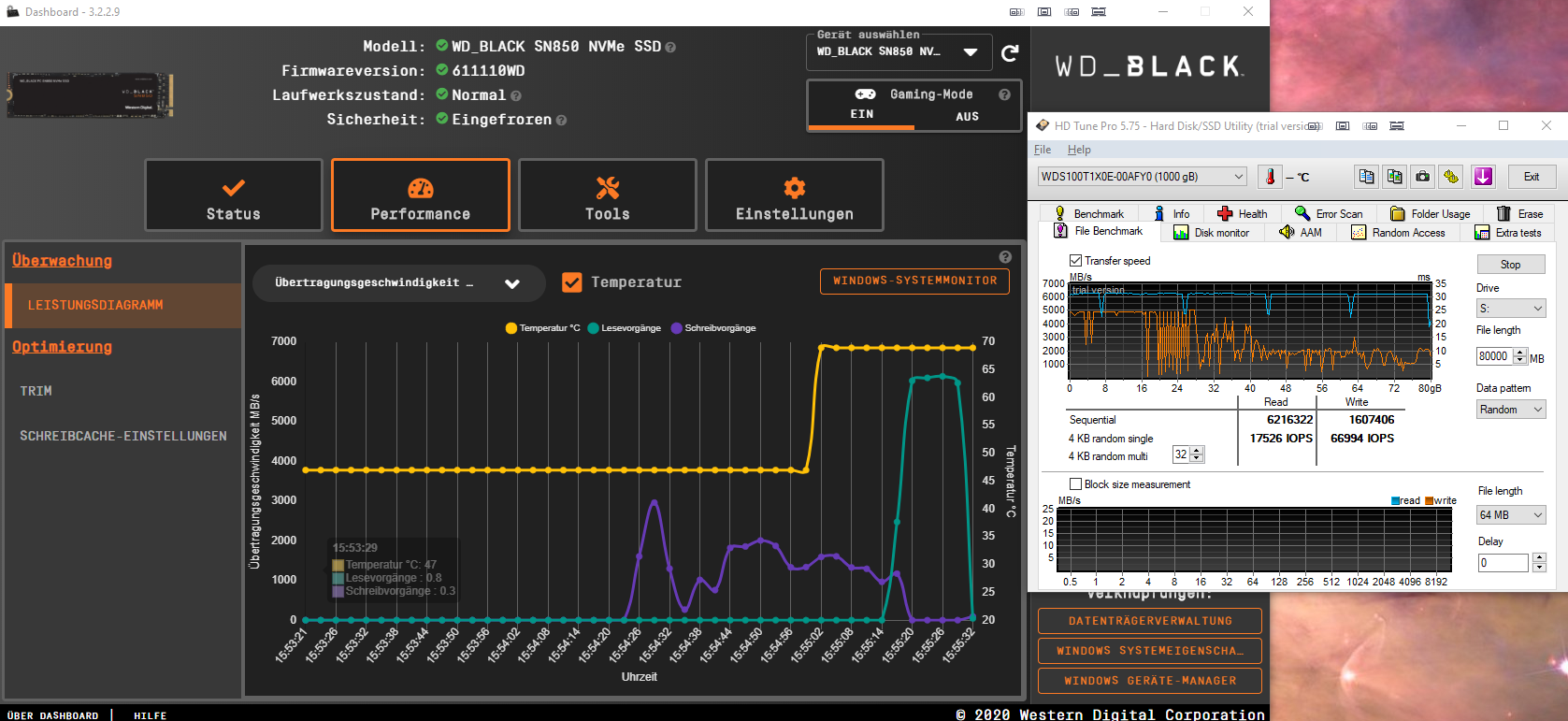1568x721 pixels.
Task: Click the Delay stepper arrows
Action: [x=1539, y=562]
